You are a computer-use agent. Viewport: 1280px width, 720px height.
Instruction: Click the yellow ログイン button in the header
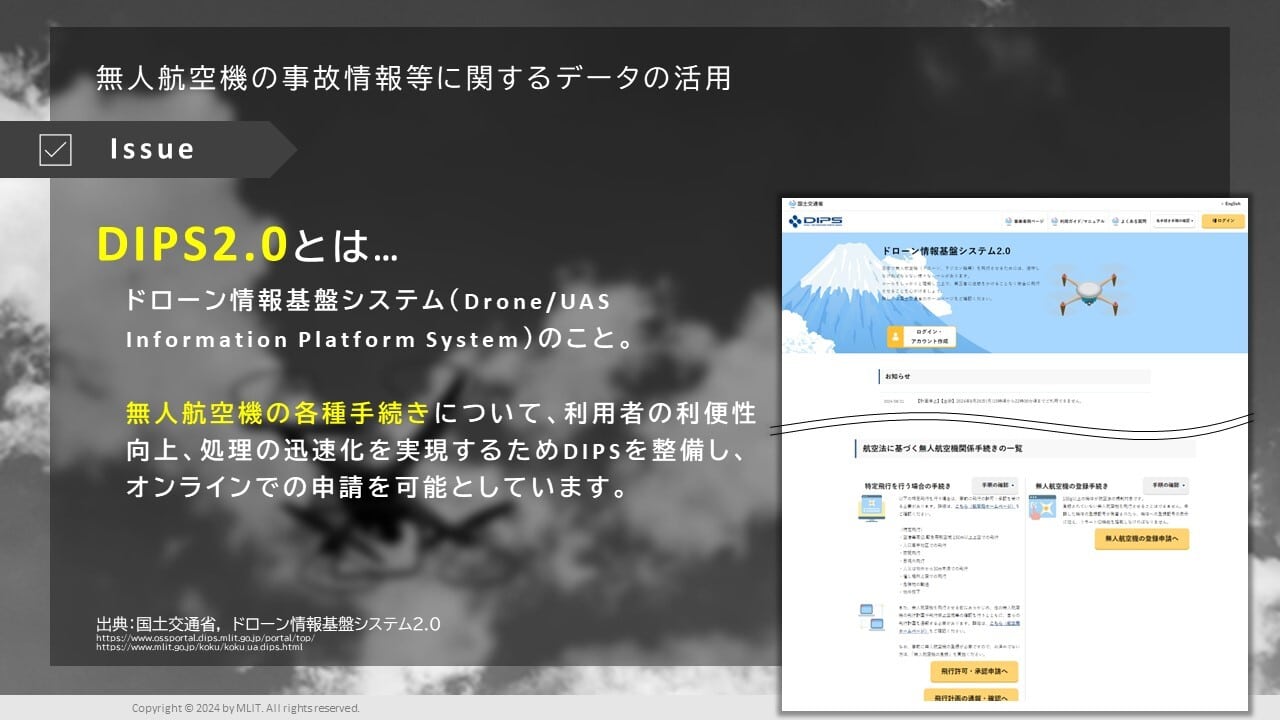pyautogui.click(x=1223, y=221)
